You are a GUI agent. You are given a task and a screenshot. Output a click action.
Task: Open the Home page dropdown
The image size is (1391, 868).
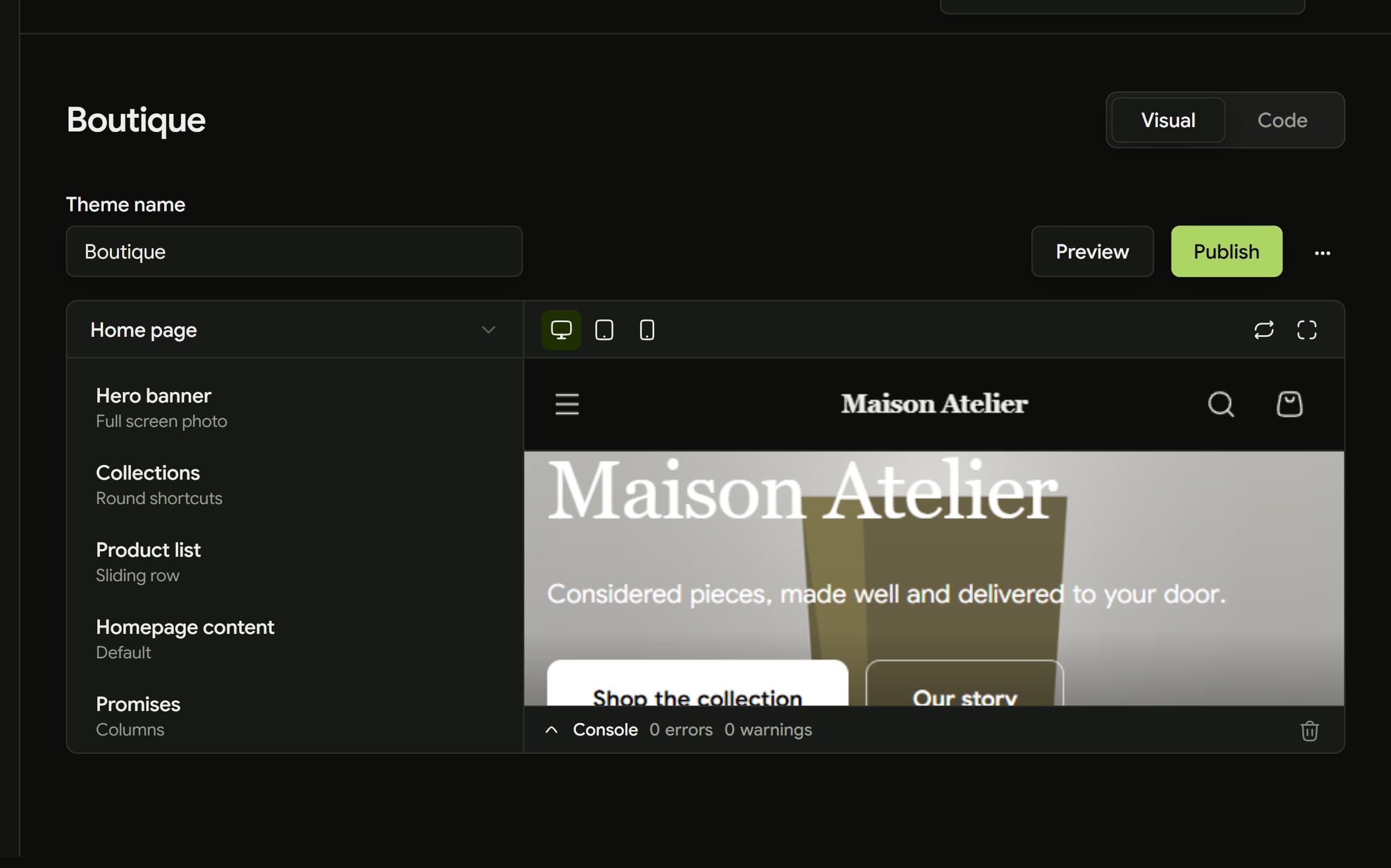point(295,330)
